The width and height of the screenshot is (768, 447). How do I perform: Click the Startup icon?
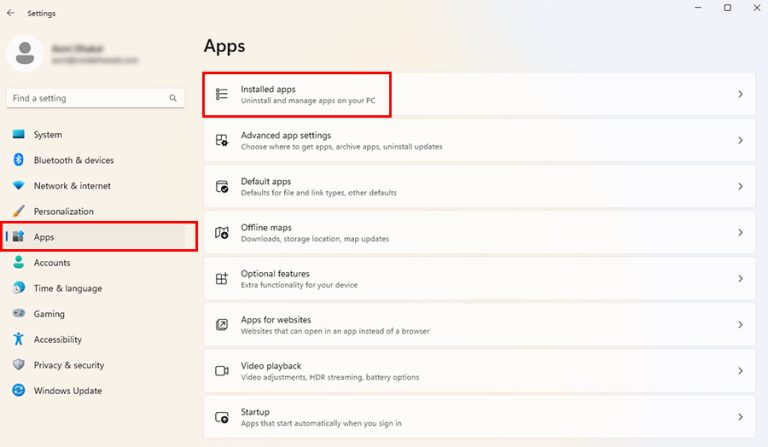coord(222,417)
